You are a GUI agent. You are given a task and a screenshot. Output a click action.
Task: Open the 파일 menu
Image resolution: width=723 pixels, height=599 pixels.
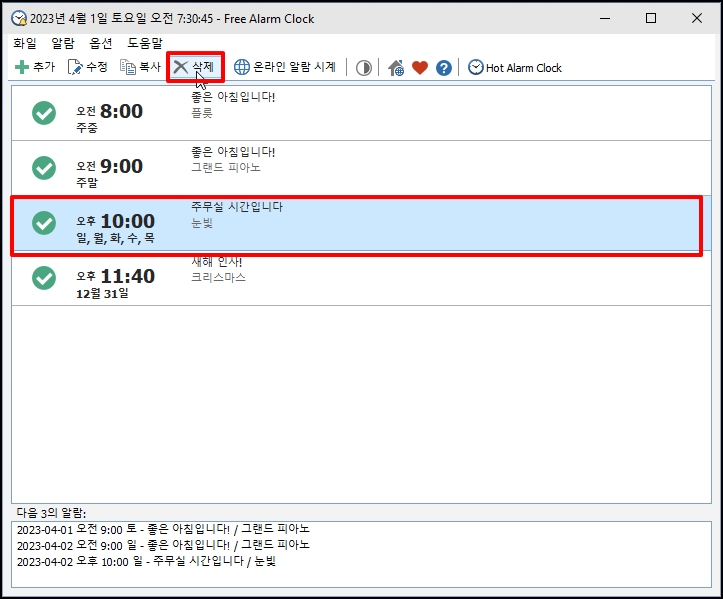pyautogui.click(x=25, y=43)
